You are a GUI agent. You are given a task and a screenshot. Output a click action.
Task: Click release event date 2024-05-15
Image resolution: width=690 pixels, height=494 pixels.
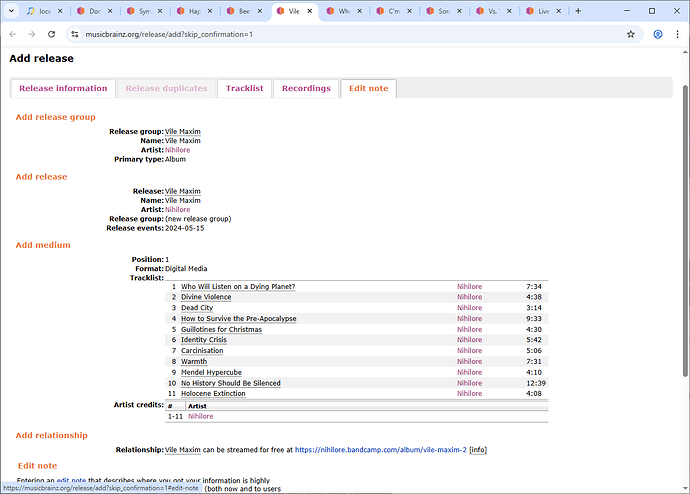coord(184,228)
